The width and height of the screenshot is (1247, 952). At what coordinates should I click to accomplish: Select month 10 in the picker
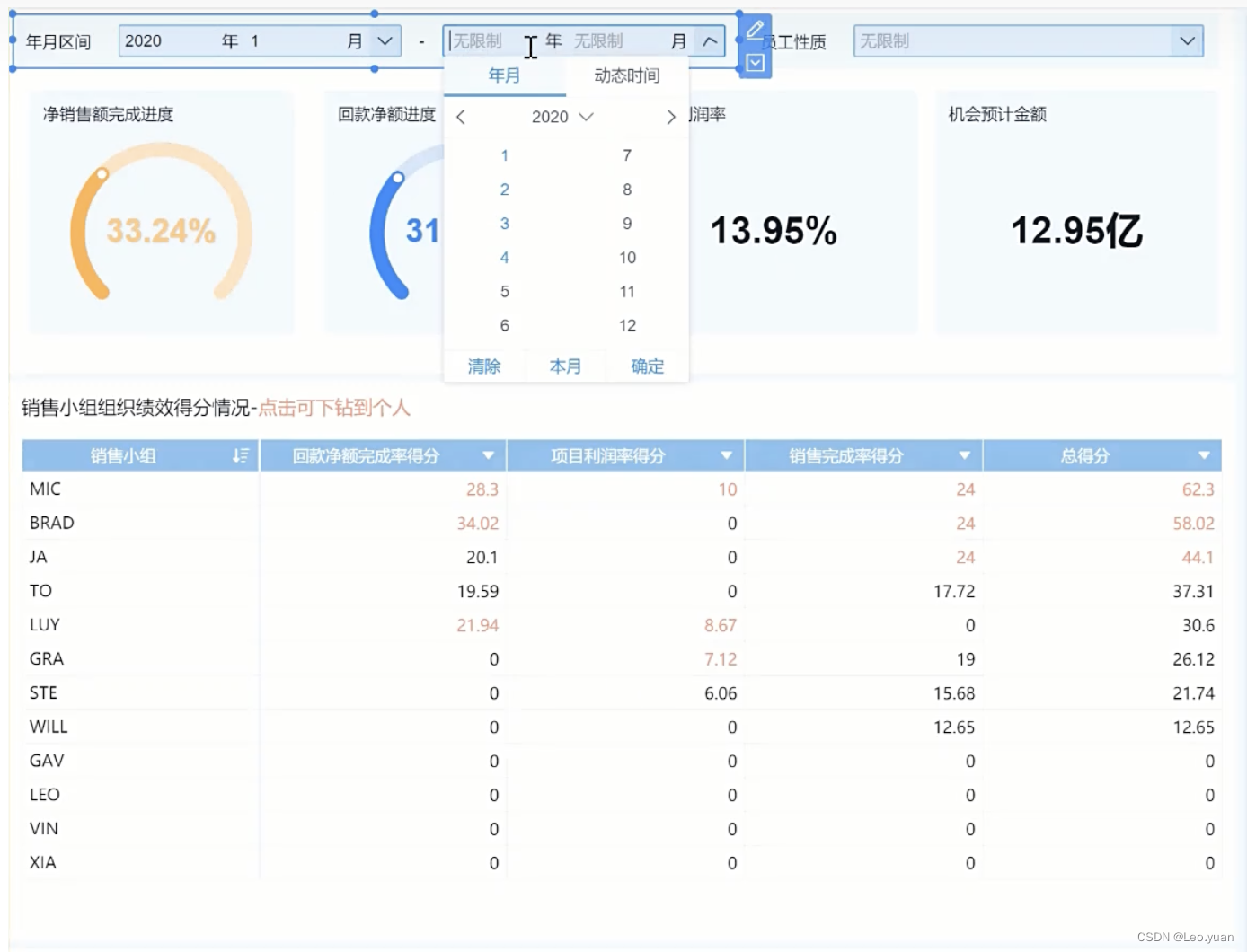tap(627, 258)
